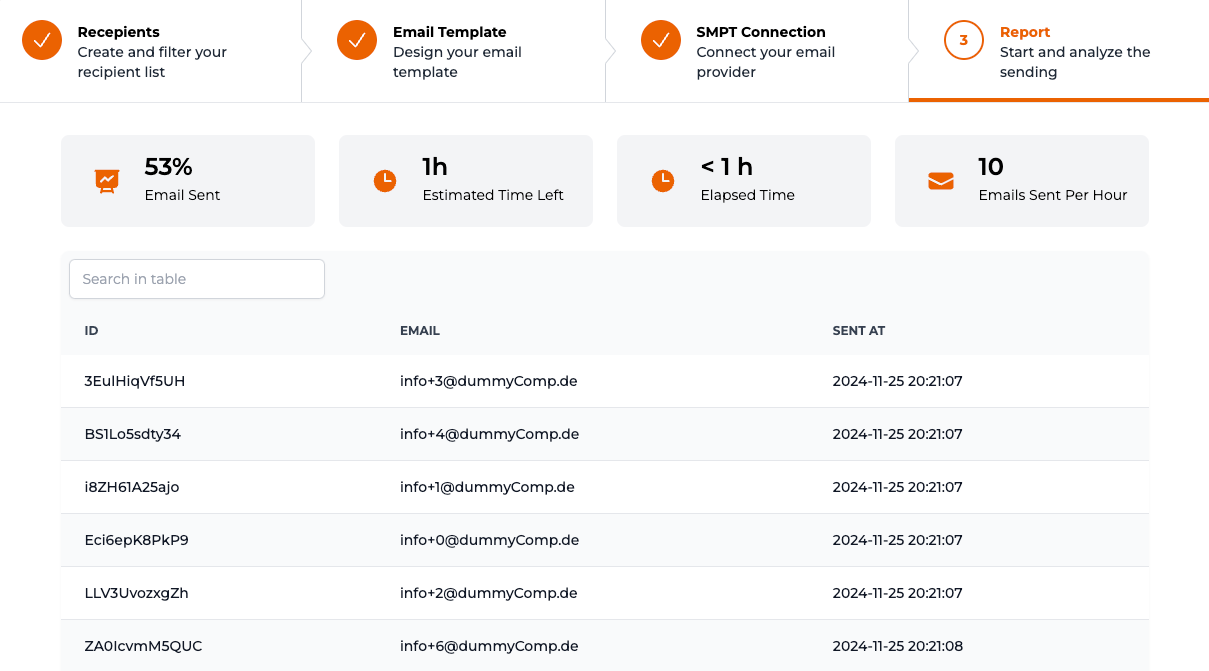Click the Search in table field
Screen dimensions: 1209x671
[x=196, y=279]
